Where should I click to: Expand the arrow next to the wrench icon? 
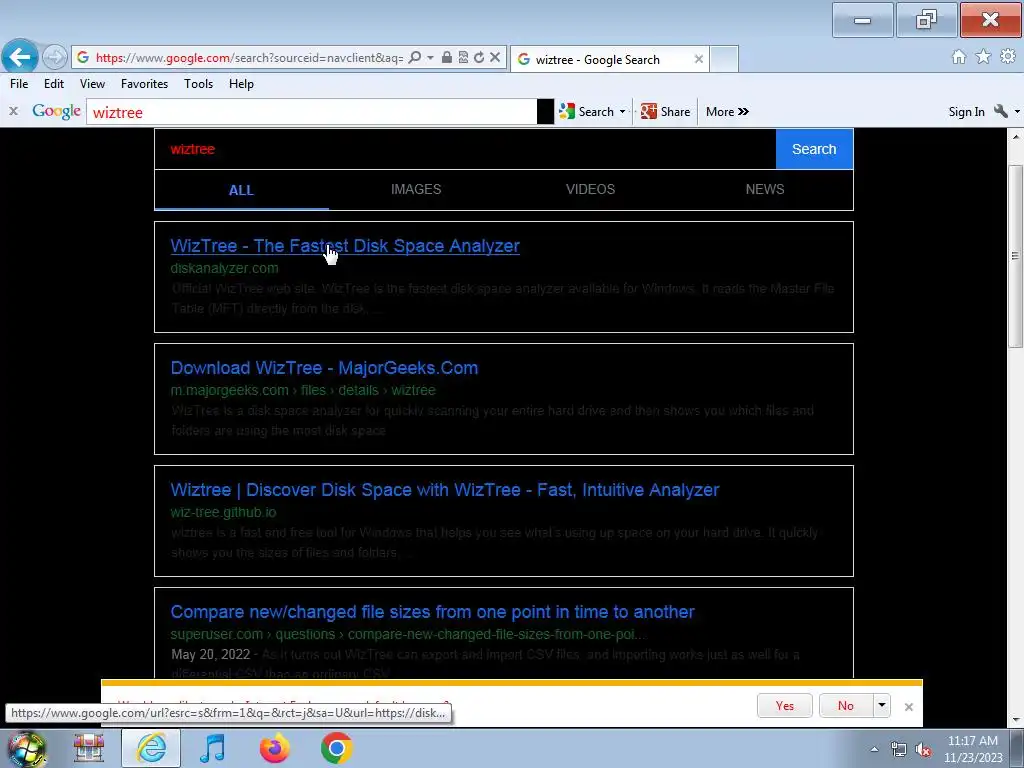[x=1017, y=112]
